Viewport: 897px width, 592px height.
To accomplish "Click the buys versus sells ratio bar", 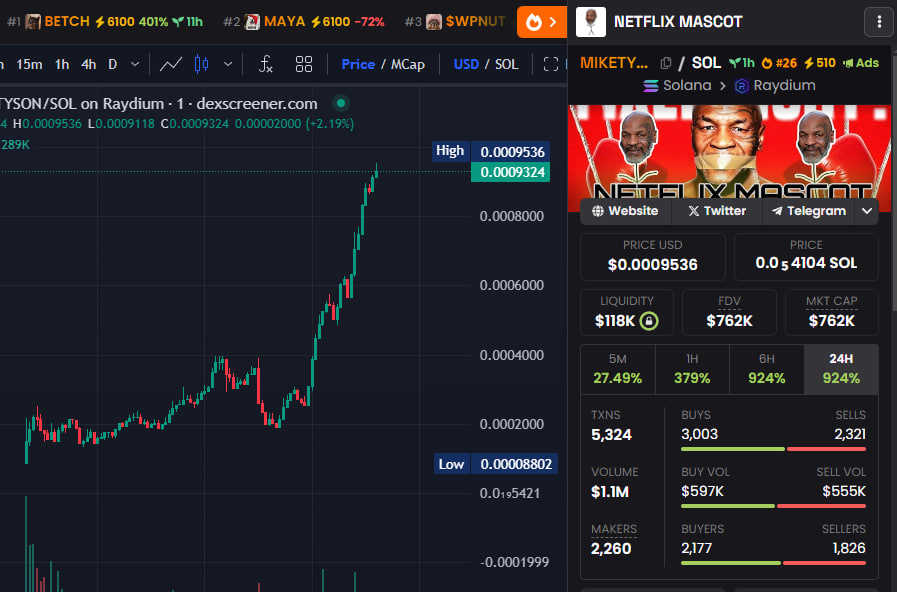I will (x=773, y=449).
